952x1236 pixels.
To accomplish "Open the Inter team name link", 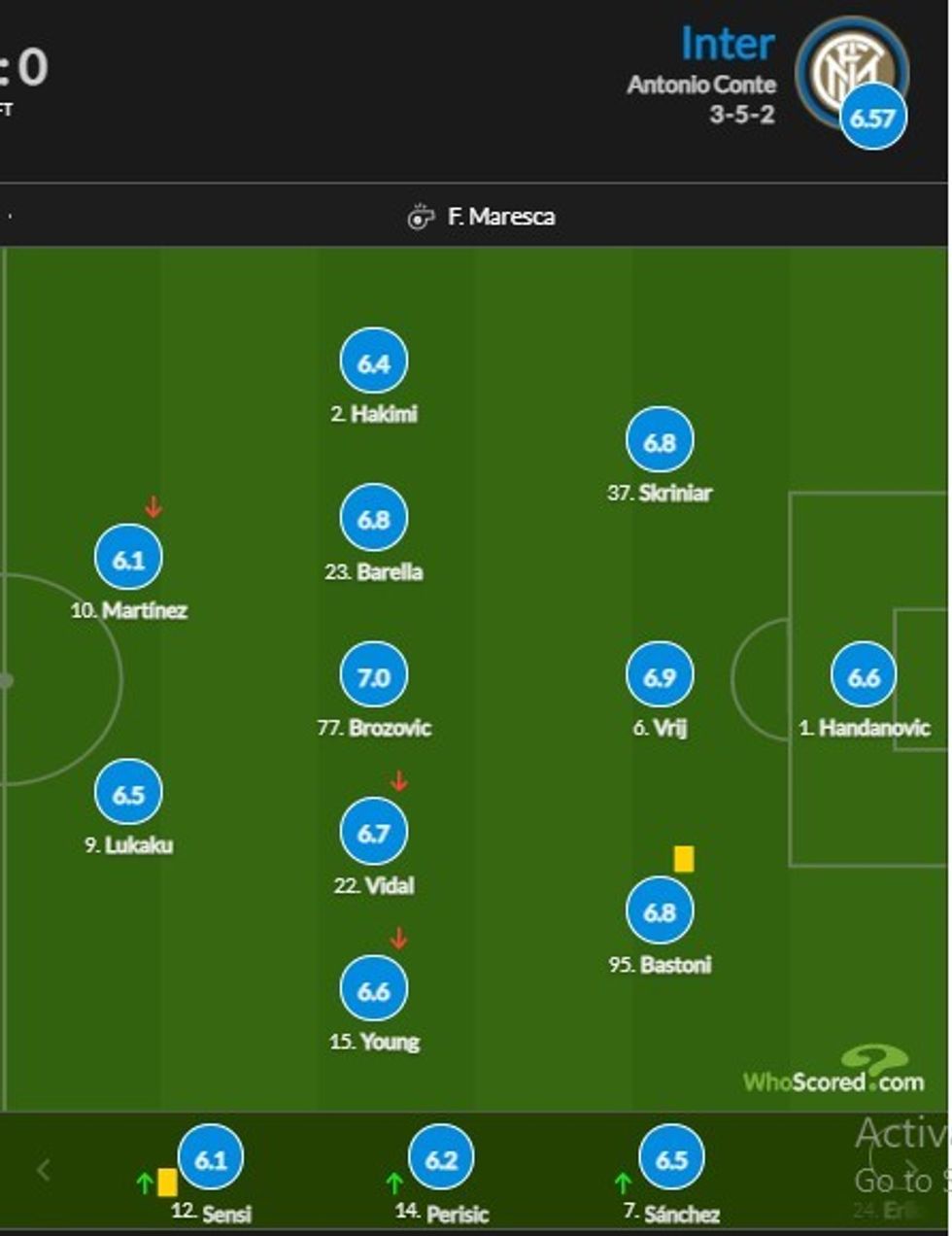I will click(x=727, y=45).
